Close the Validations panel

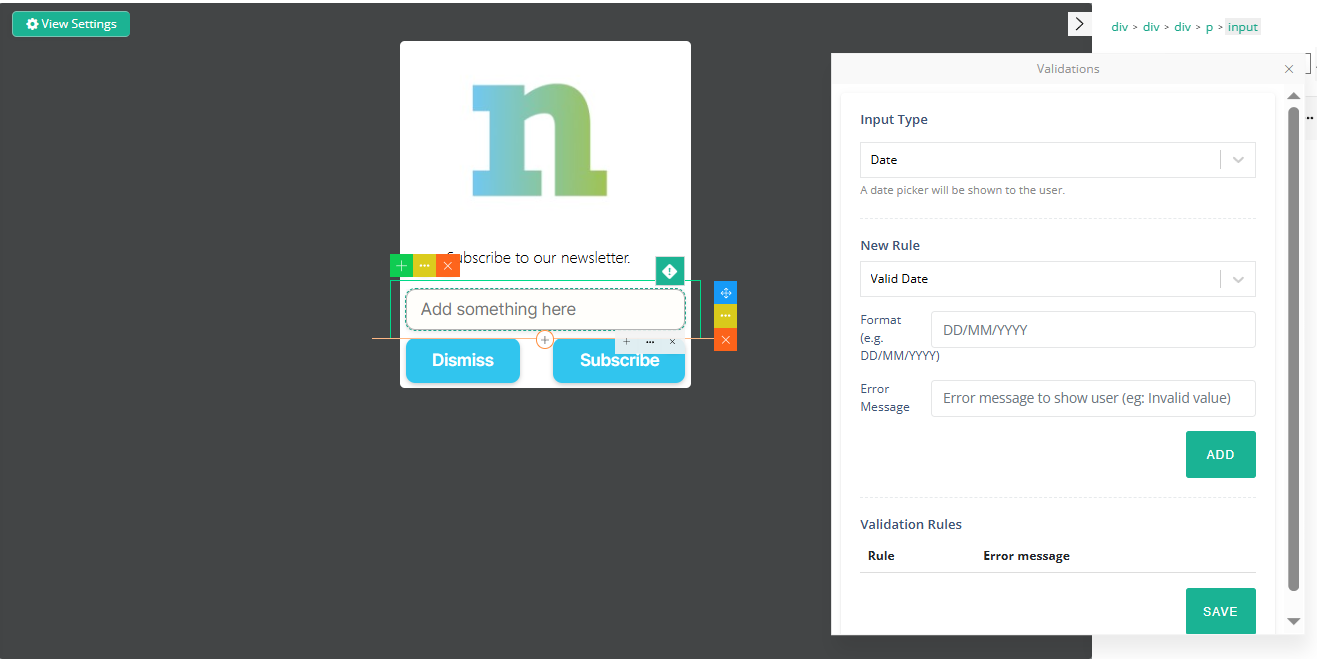pos(1289,69)
